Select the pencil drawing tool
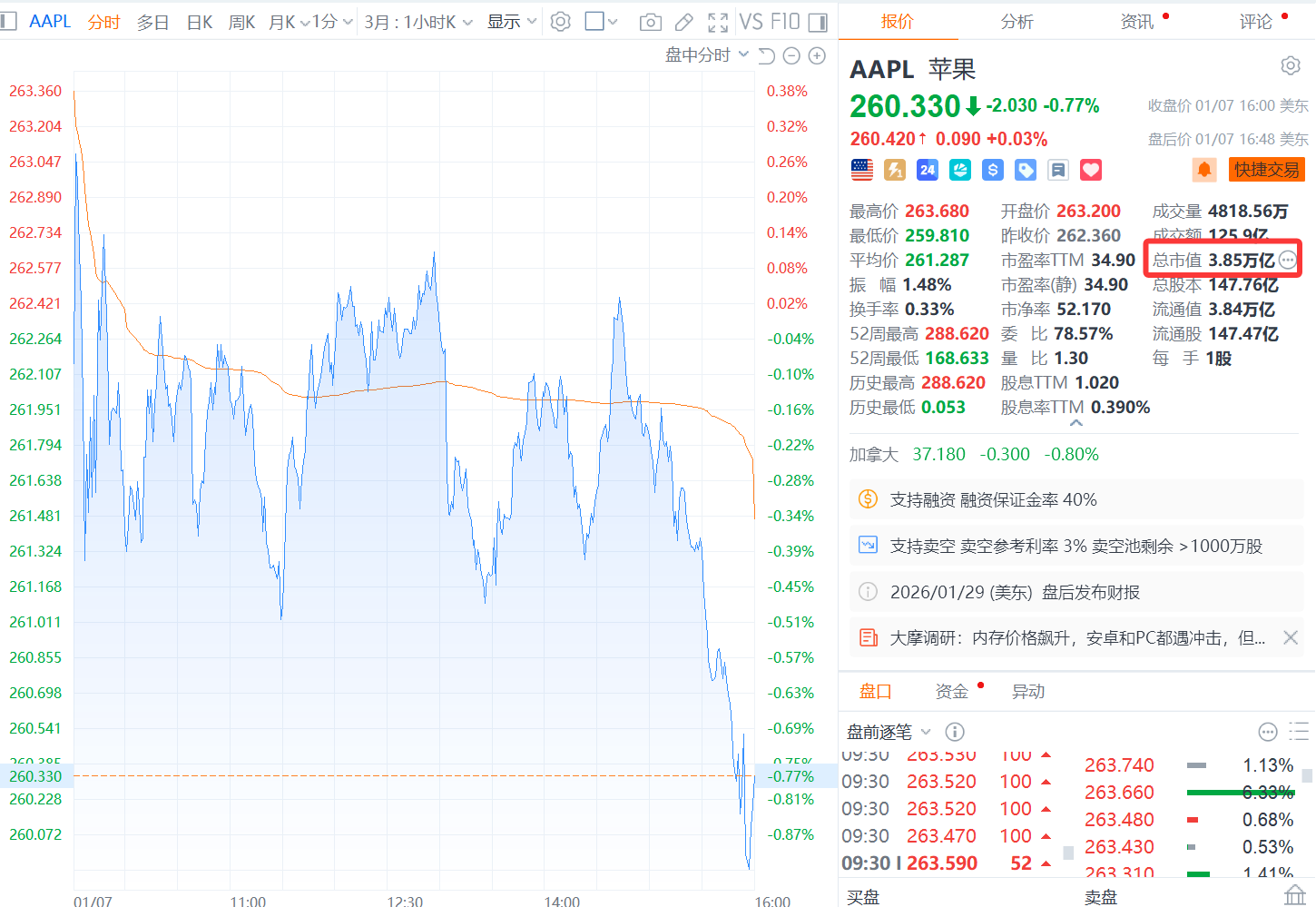This screenshot has width=1316, height=907. point(684,22)
